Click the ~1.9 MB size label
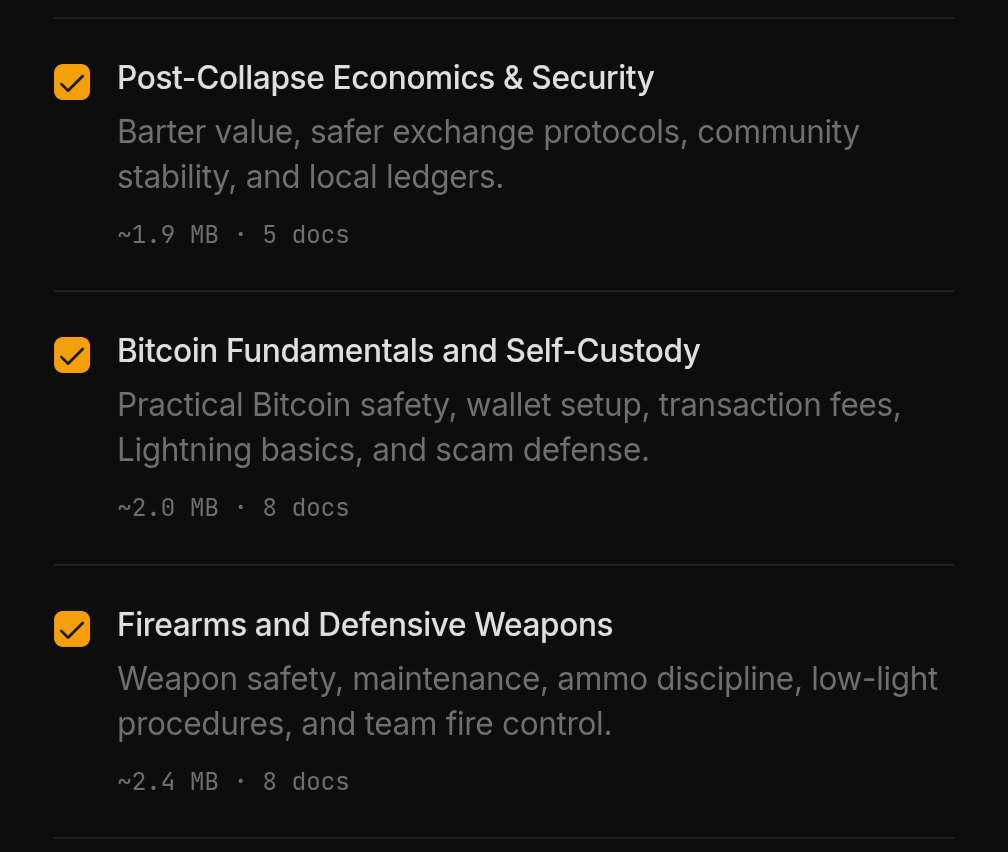 tap(168, 235)
